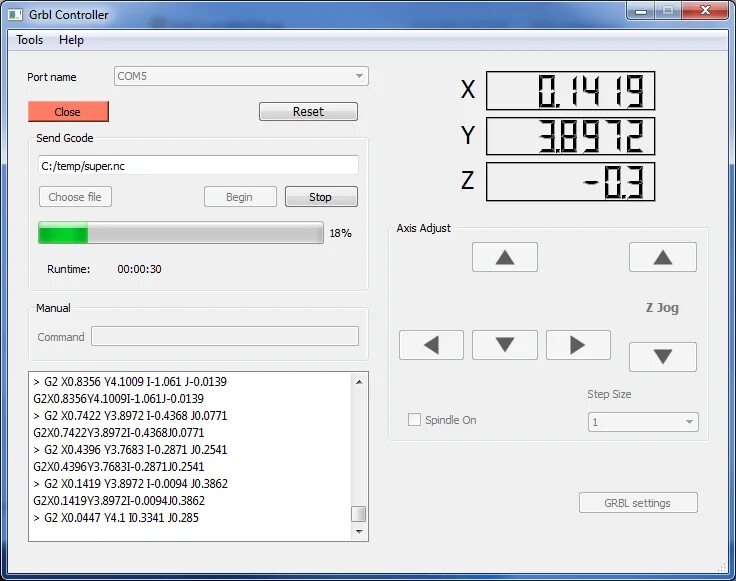Viewport: 736px width, 581px height.
Task: Jog Z axis up with arrow button
Action: [x=662, y=257]
